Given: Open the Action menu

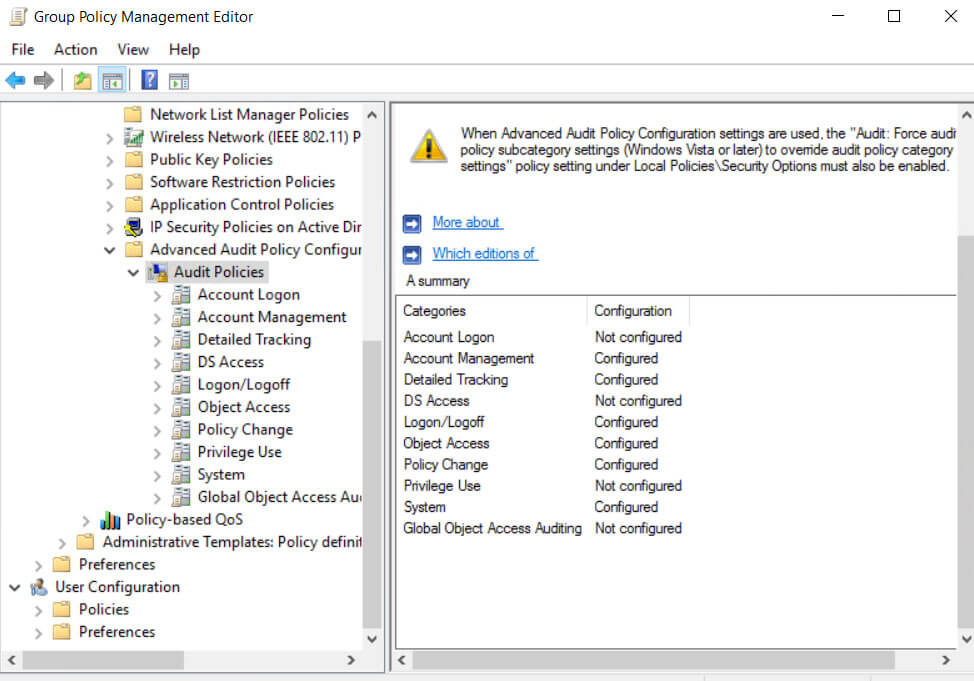Looking at the screenshot, I should pyautogui.click(x=76, y=49).
